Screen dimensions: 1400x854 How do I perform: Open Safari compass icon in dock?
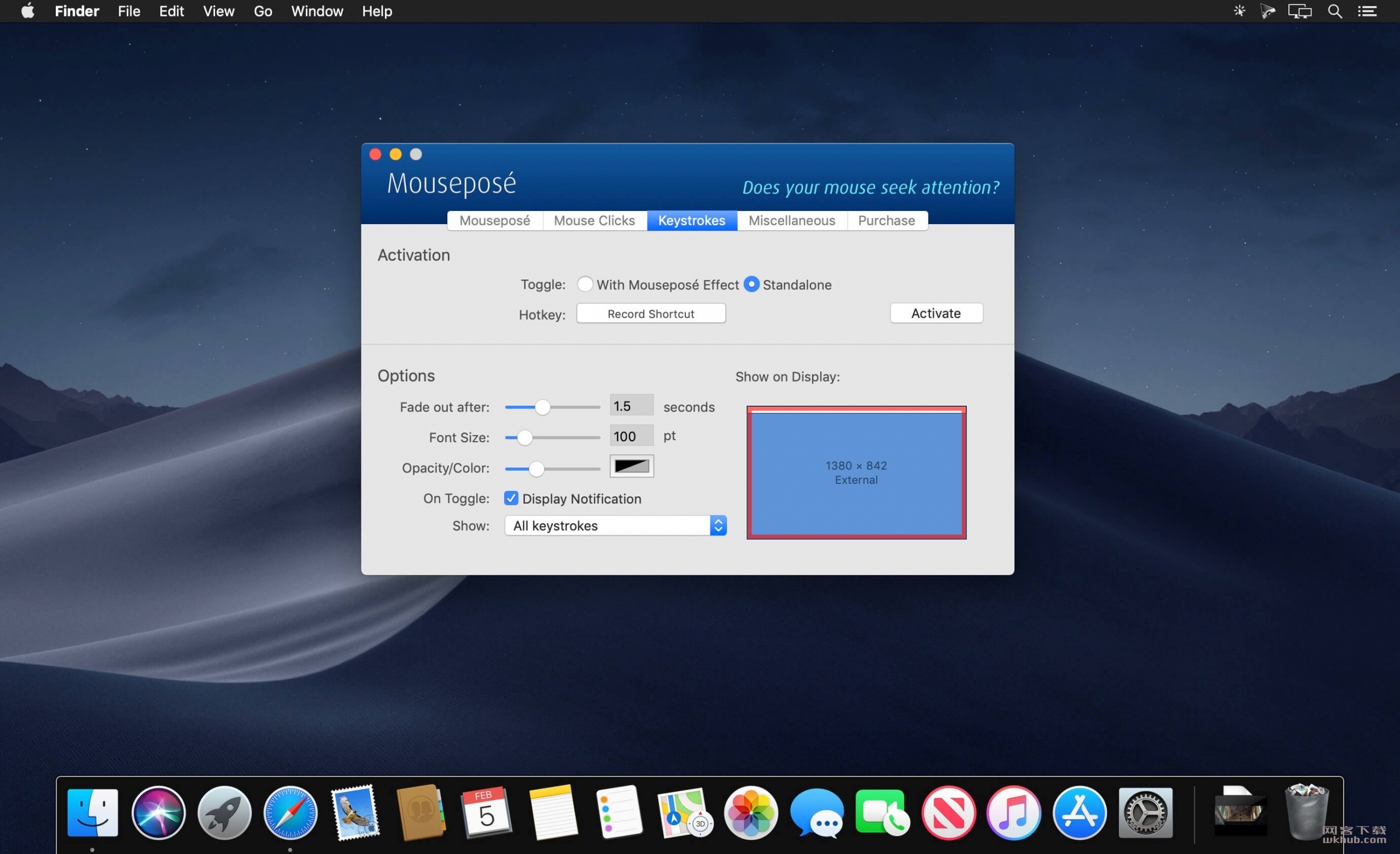[x=290, y=812]
